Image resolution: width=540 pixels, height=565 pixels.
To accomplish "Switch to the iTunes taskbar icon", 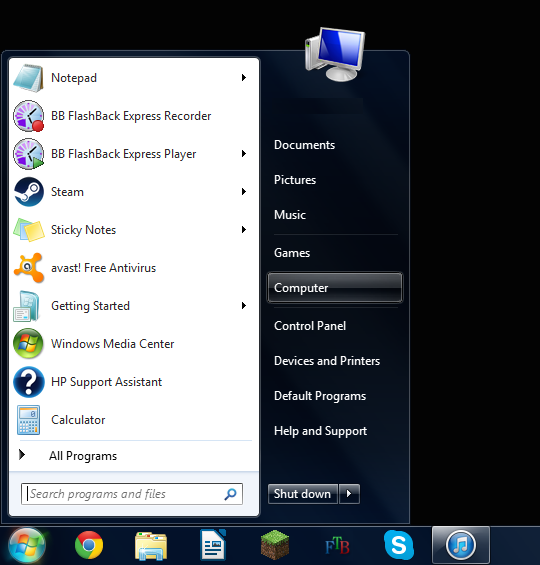I will pyautogui.click(x=461, y=545).
